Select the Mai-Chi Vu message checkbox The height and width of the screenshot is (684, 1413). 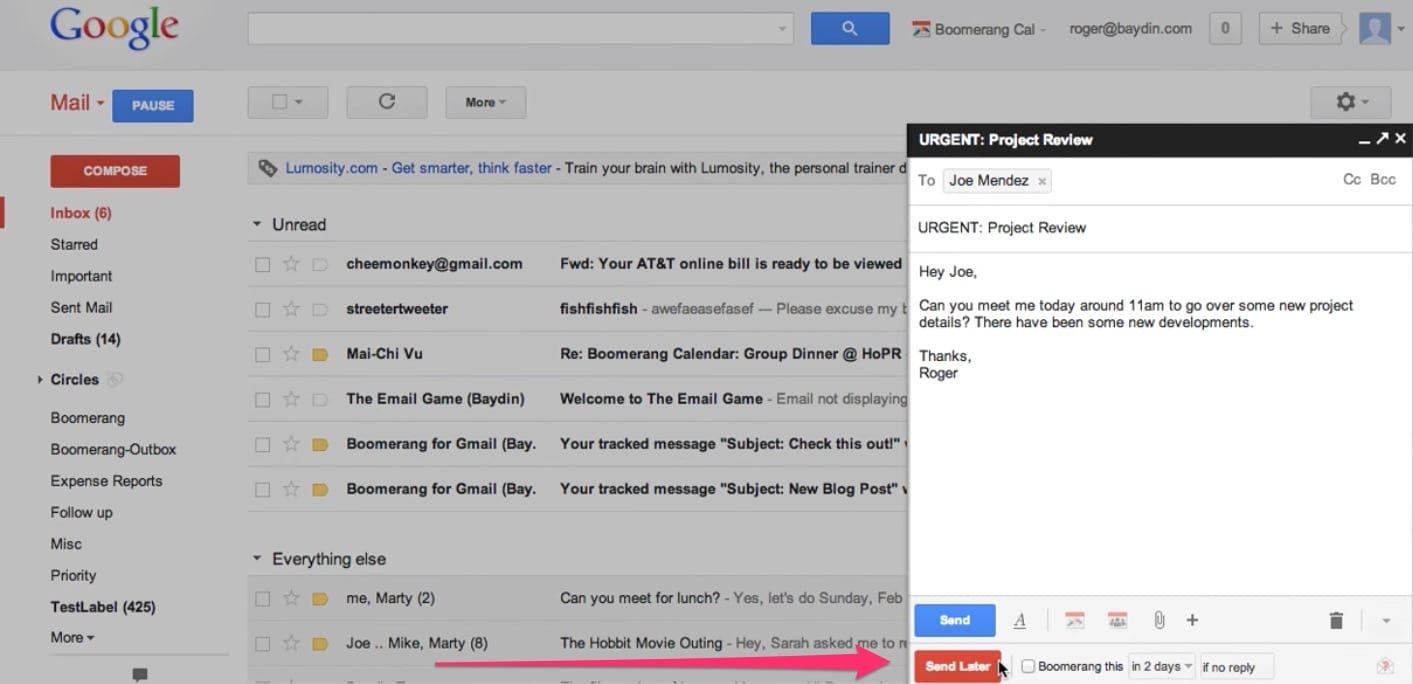262,355
